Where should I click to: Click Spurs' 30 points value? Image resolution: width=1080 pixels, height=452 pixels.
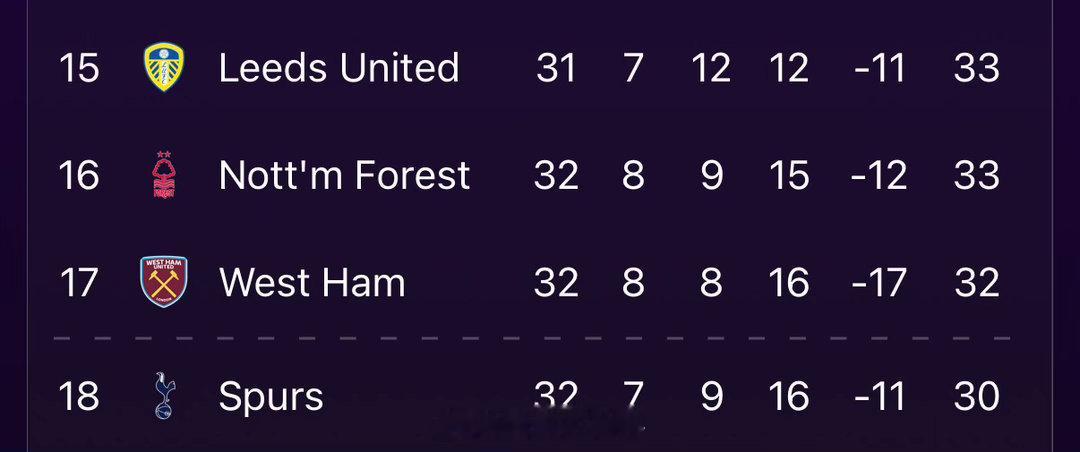click(x=977, y=396)
